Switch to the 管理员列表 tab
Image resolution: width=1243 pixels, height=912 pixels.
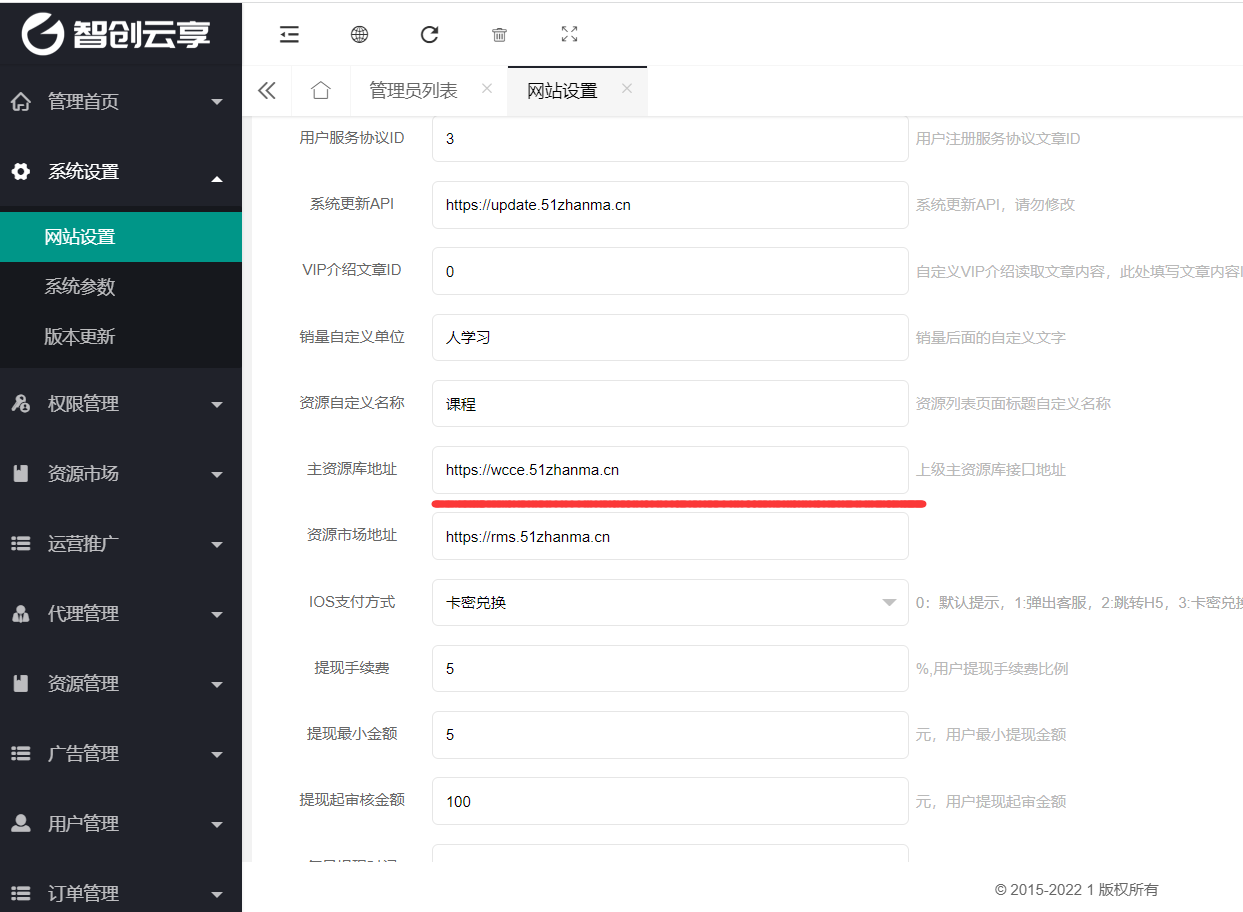413,91
